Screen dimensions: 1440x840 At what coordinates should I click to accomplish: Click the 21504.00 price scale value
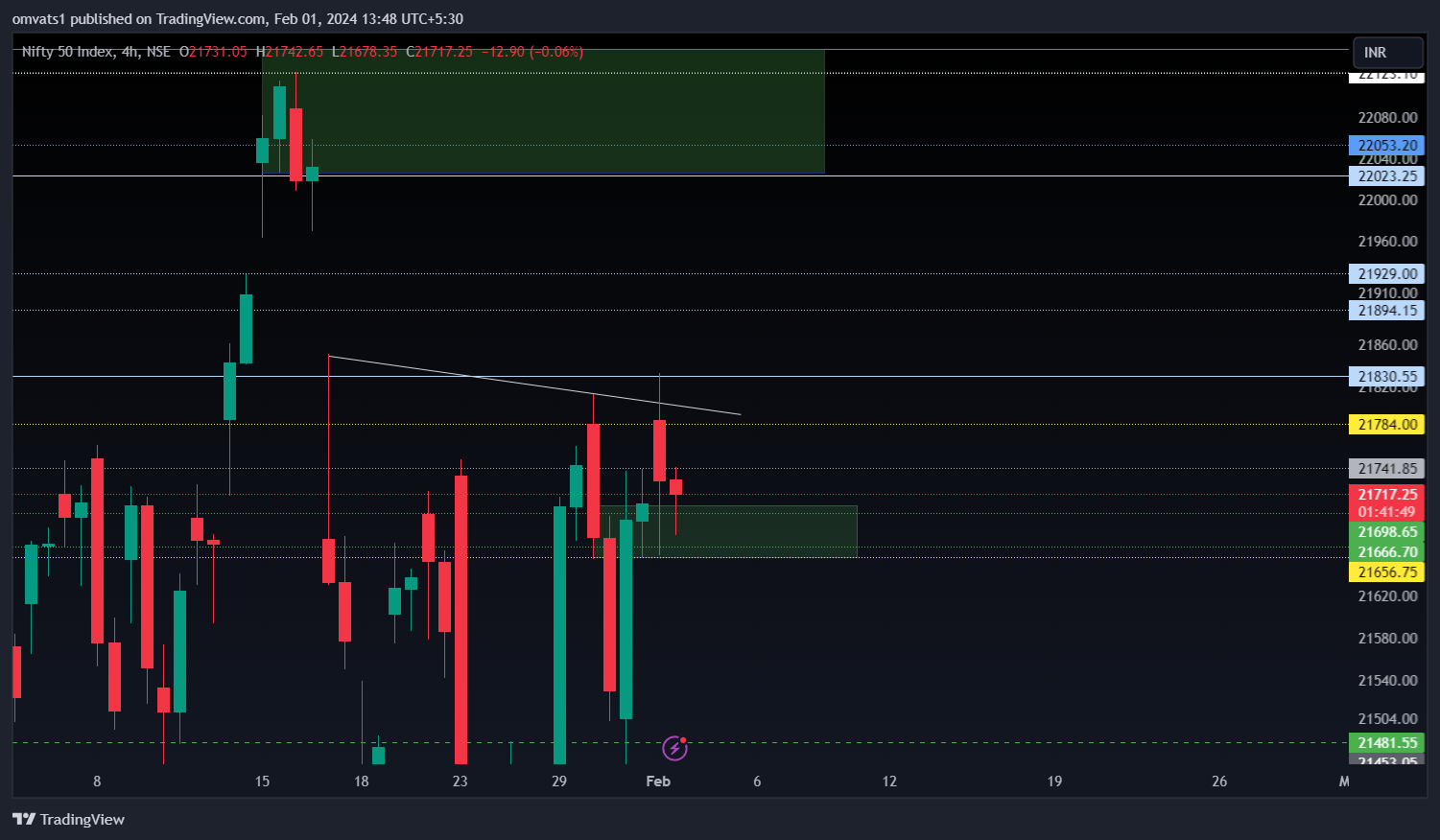(x=1387, y=719)
